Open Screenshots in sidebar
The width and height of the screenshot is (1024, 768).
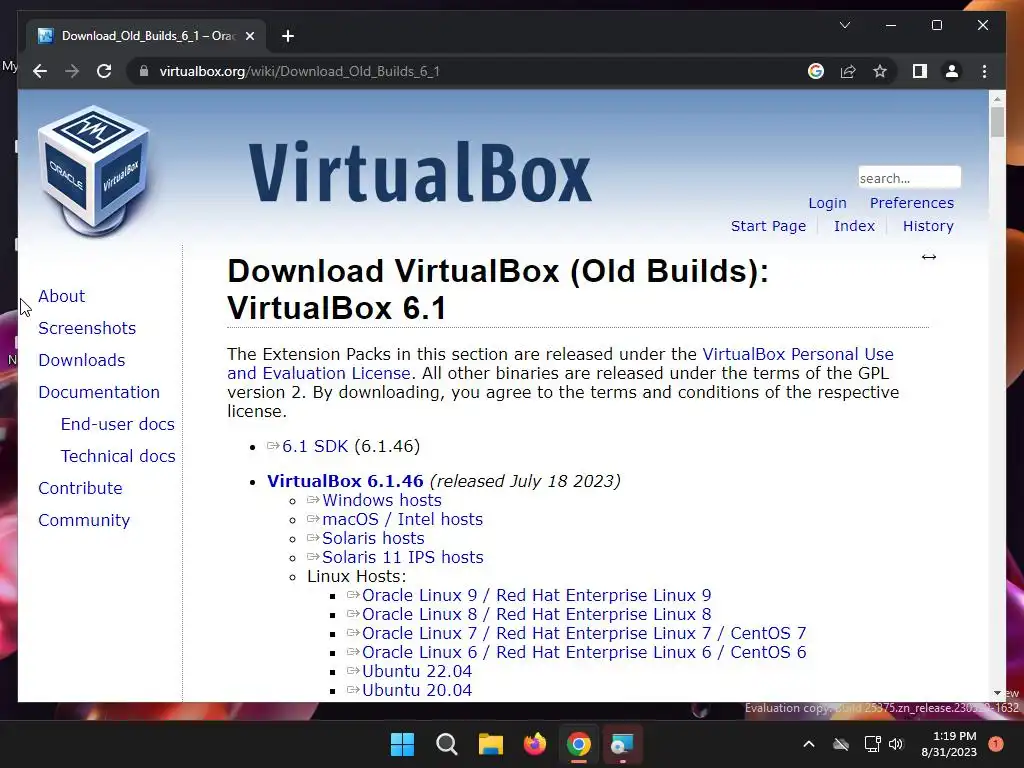click(x=87, y=328)
